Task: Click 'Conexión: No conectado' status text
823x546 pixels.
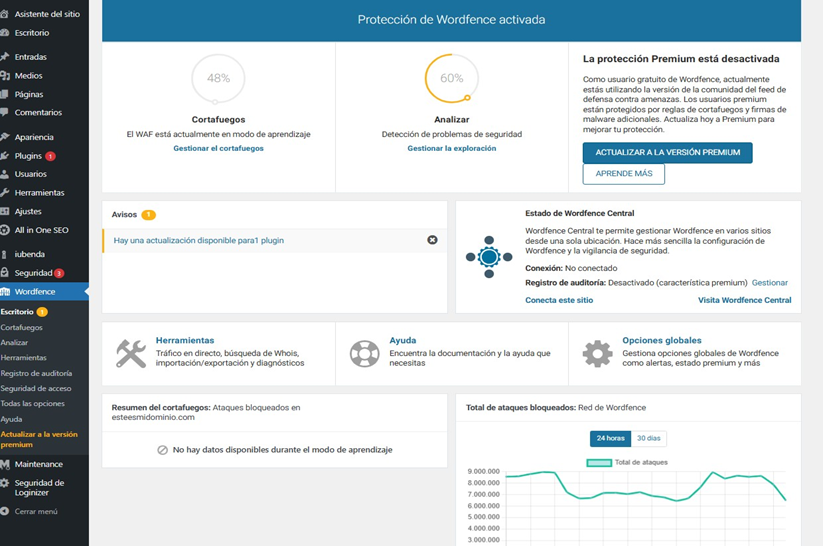Action: click(571, 268)
